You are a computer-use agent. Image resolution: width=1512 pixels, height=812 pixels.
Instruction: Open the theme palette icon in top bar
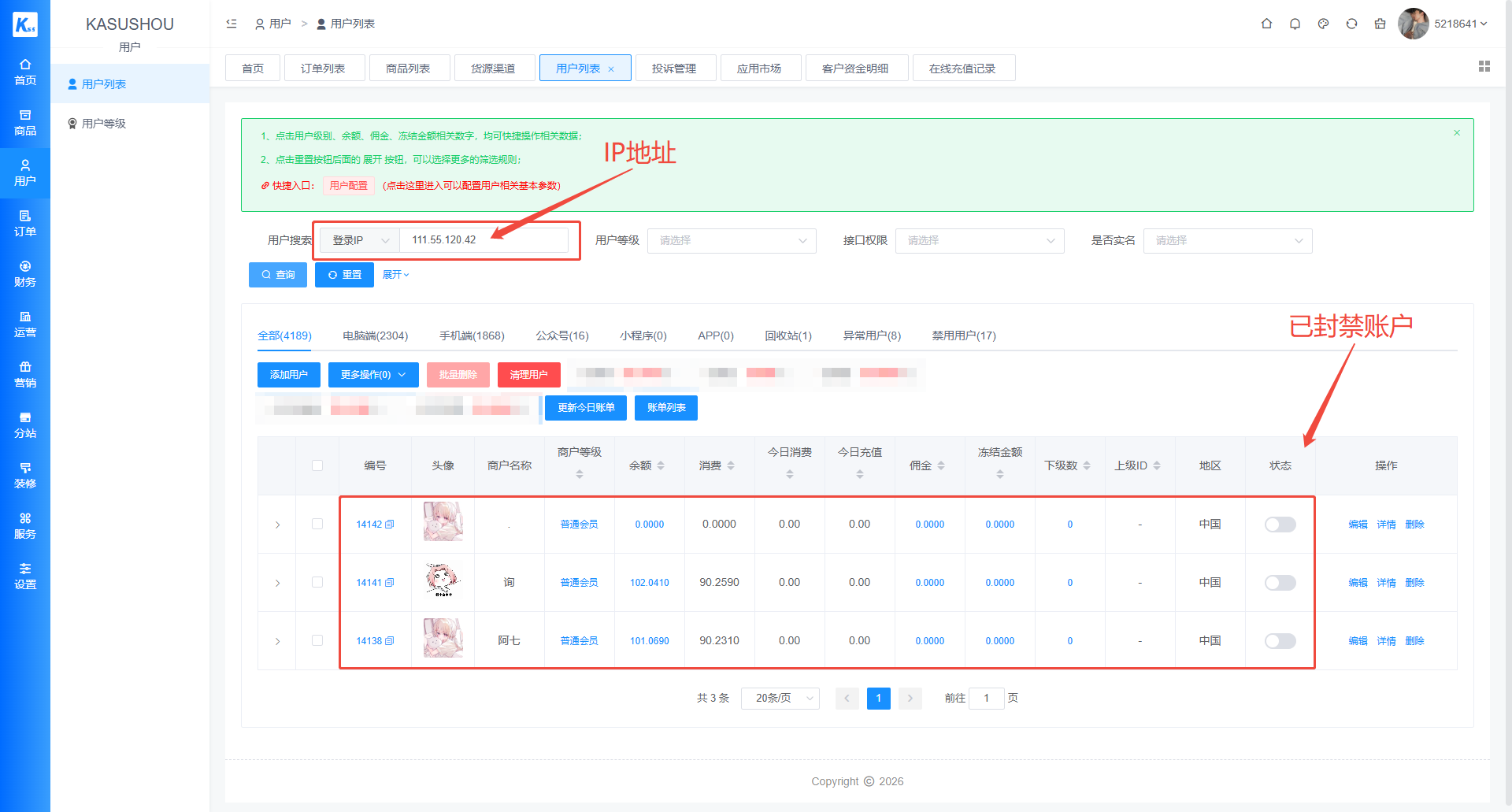[1323, 24]
